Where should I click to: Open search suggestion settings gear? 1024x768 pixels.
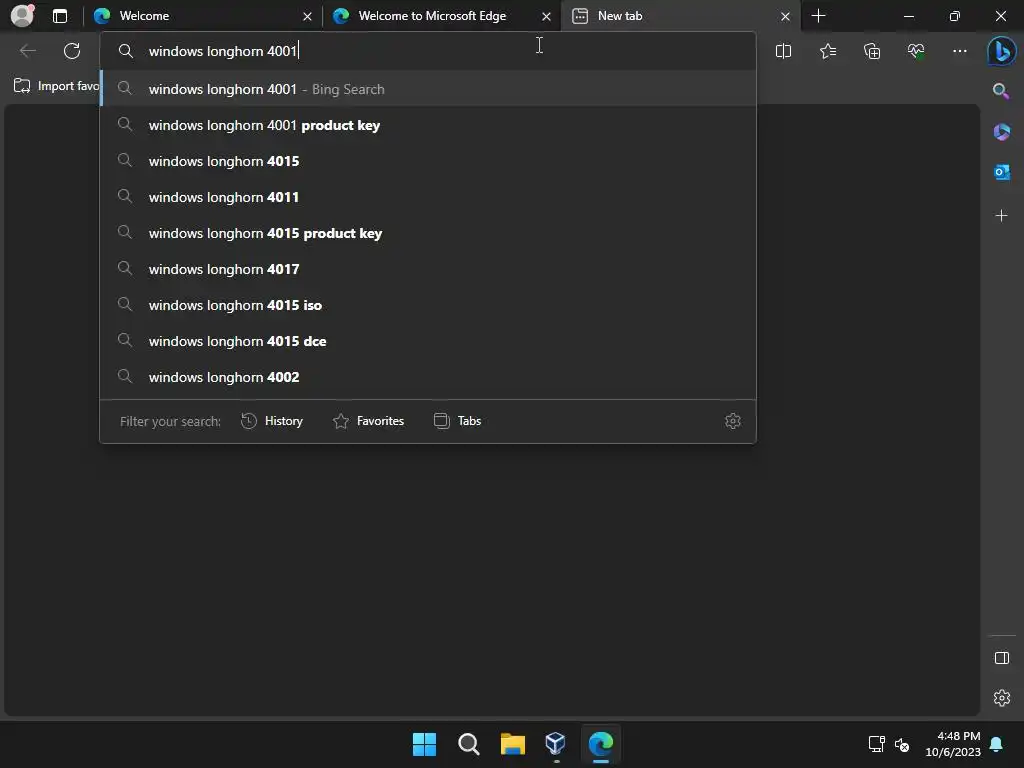click(733, 421)
